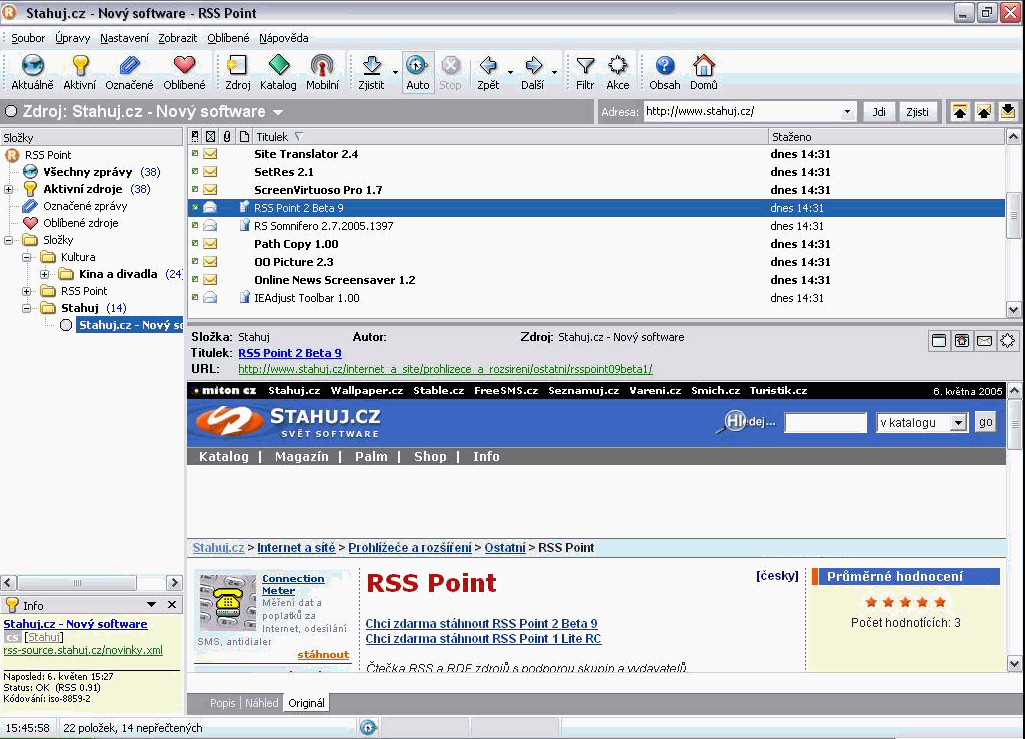Screen dimensions: 1025x739
Task: Click the attachment paperclip column header icon
Action: coord(227,137)
